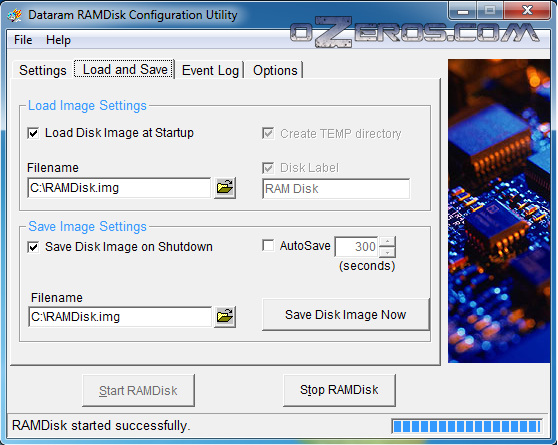Toggle Save Disk Image on Shutdown checkbox
Image resolution: width=558 pixels, height=445 pixels.
click(33, 247)
